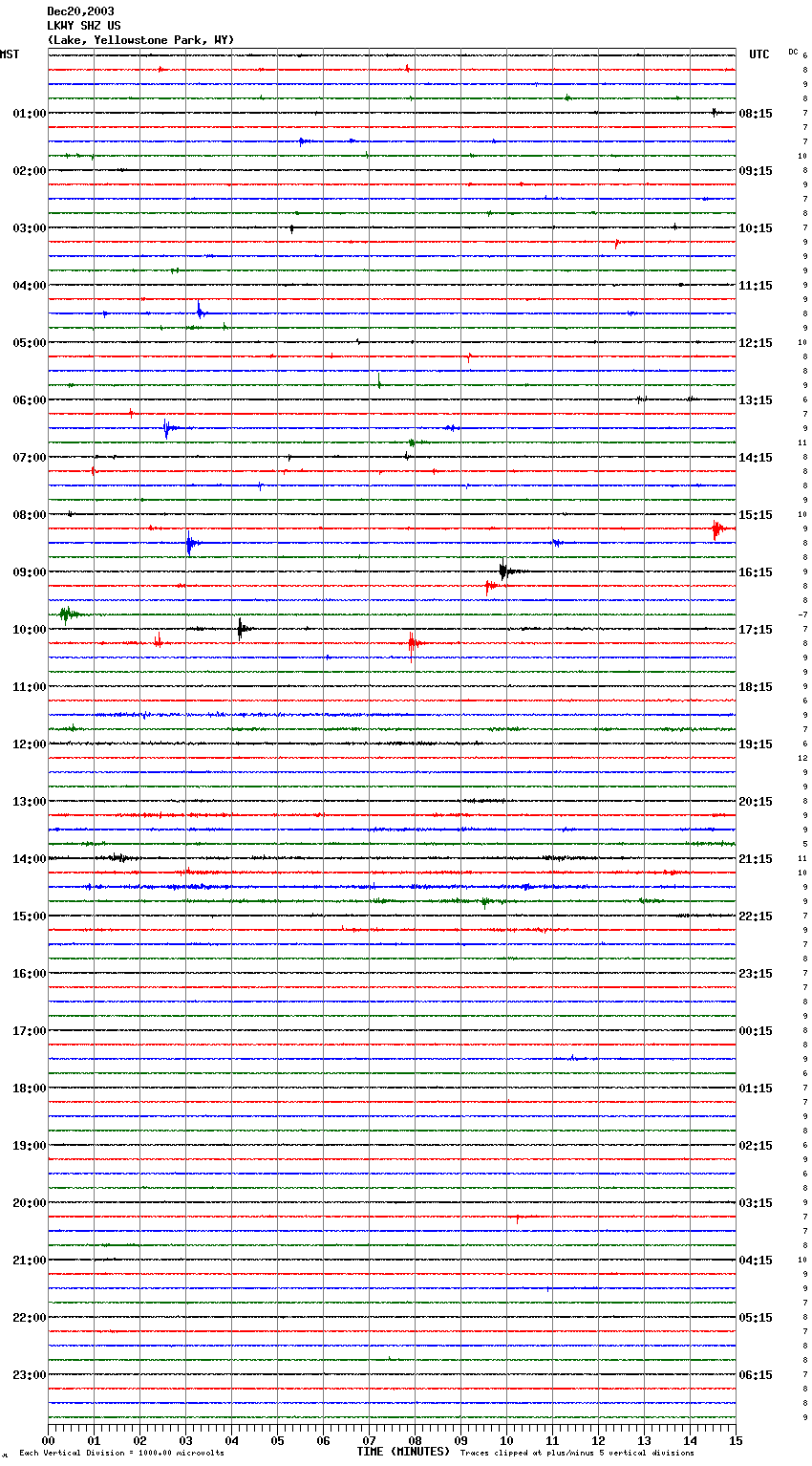812x1466 pixels.
Task: Click the UTC time zone header
Action: coord(759,54)
